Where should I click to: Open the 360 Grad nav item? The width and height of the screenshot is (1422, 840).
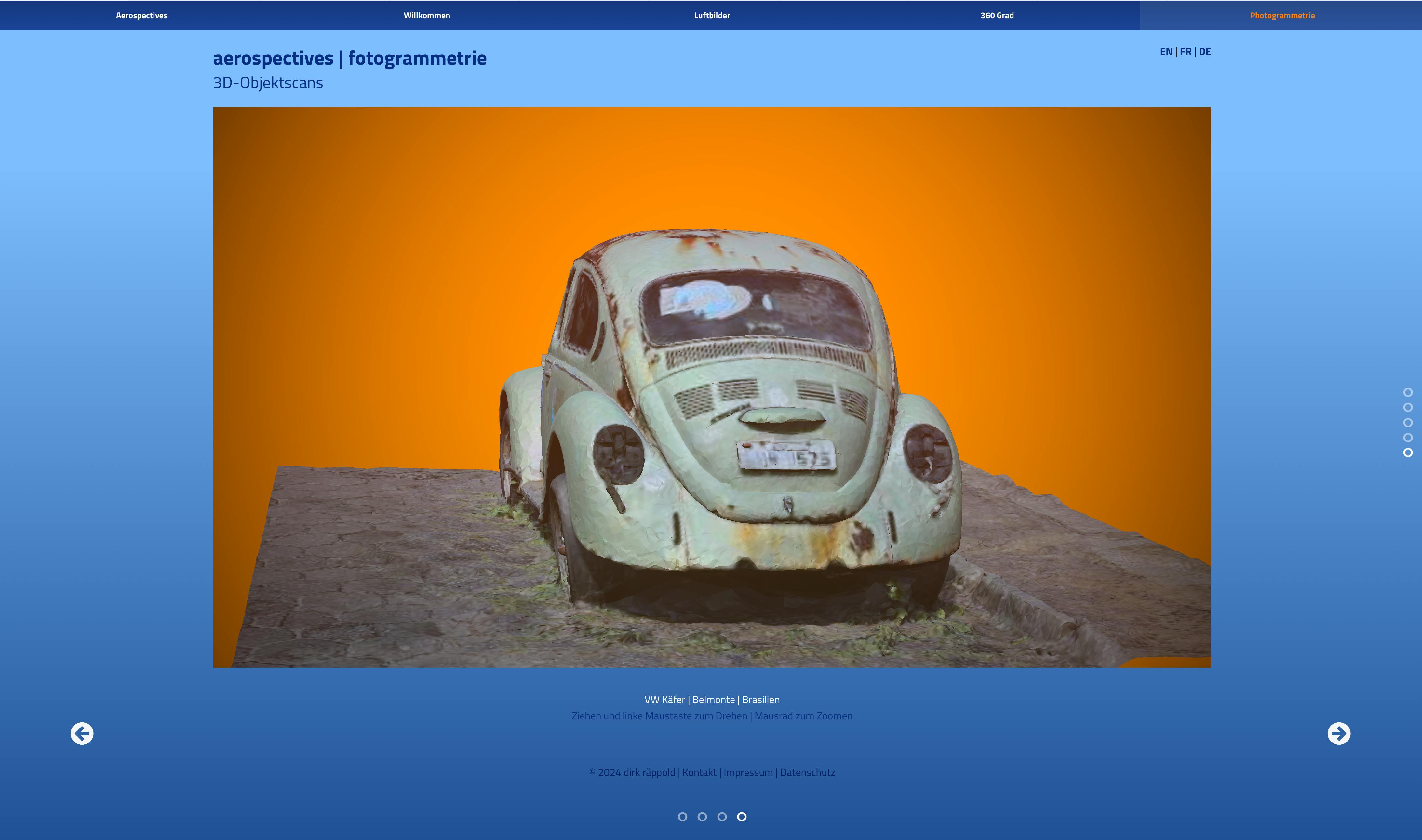(x=997, y=15)
